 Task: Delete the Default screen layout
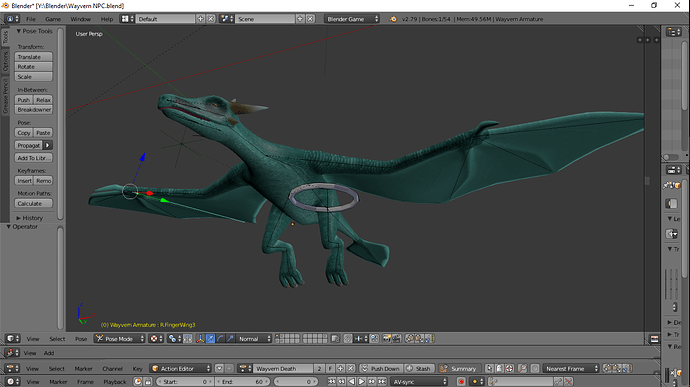pos(211,19)
